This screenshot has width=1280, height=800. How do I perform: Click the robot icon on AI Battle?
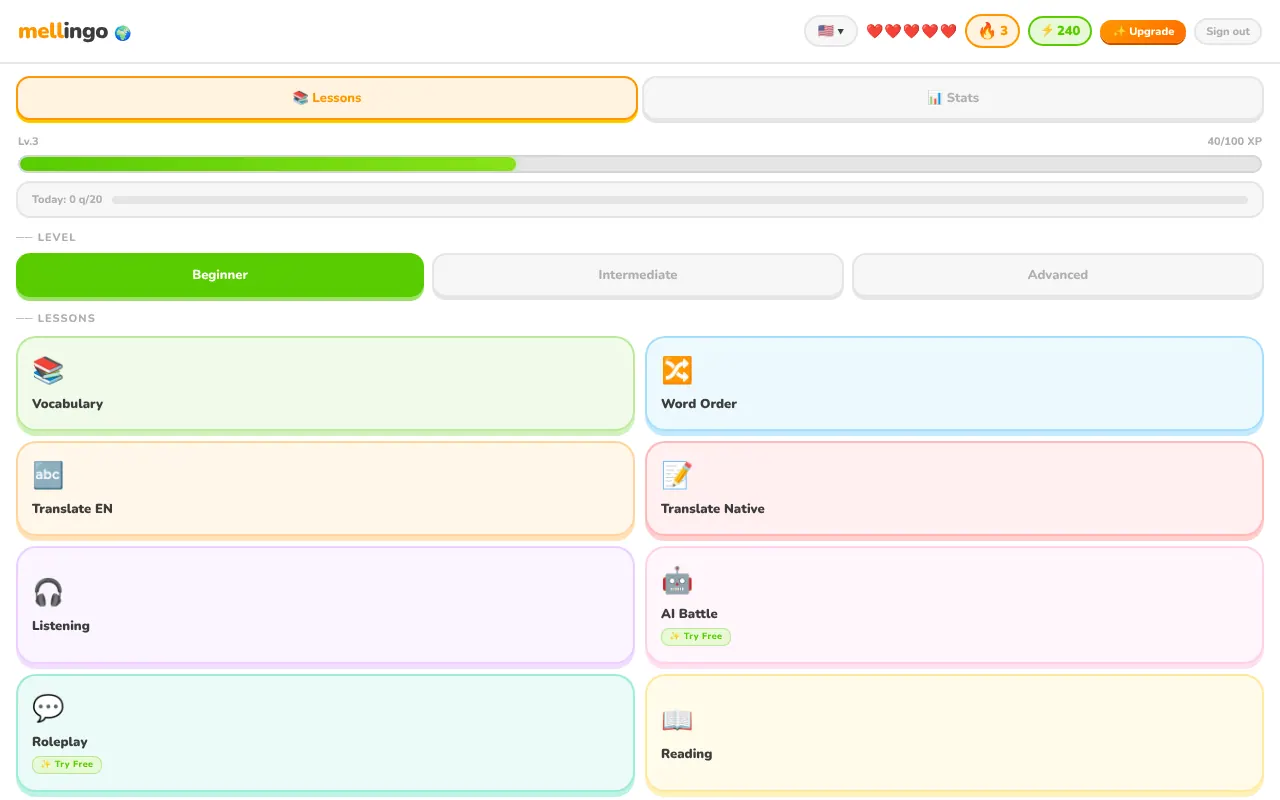(x=677, y=580)
